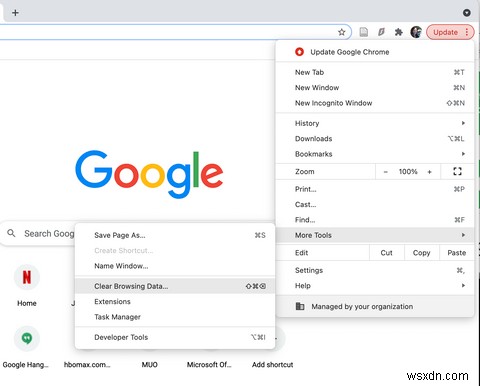Screen dimensions: 480x386
Task: Choose New Tab from menu
Action: 375,72
